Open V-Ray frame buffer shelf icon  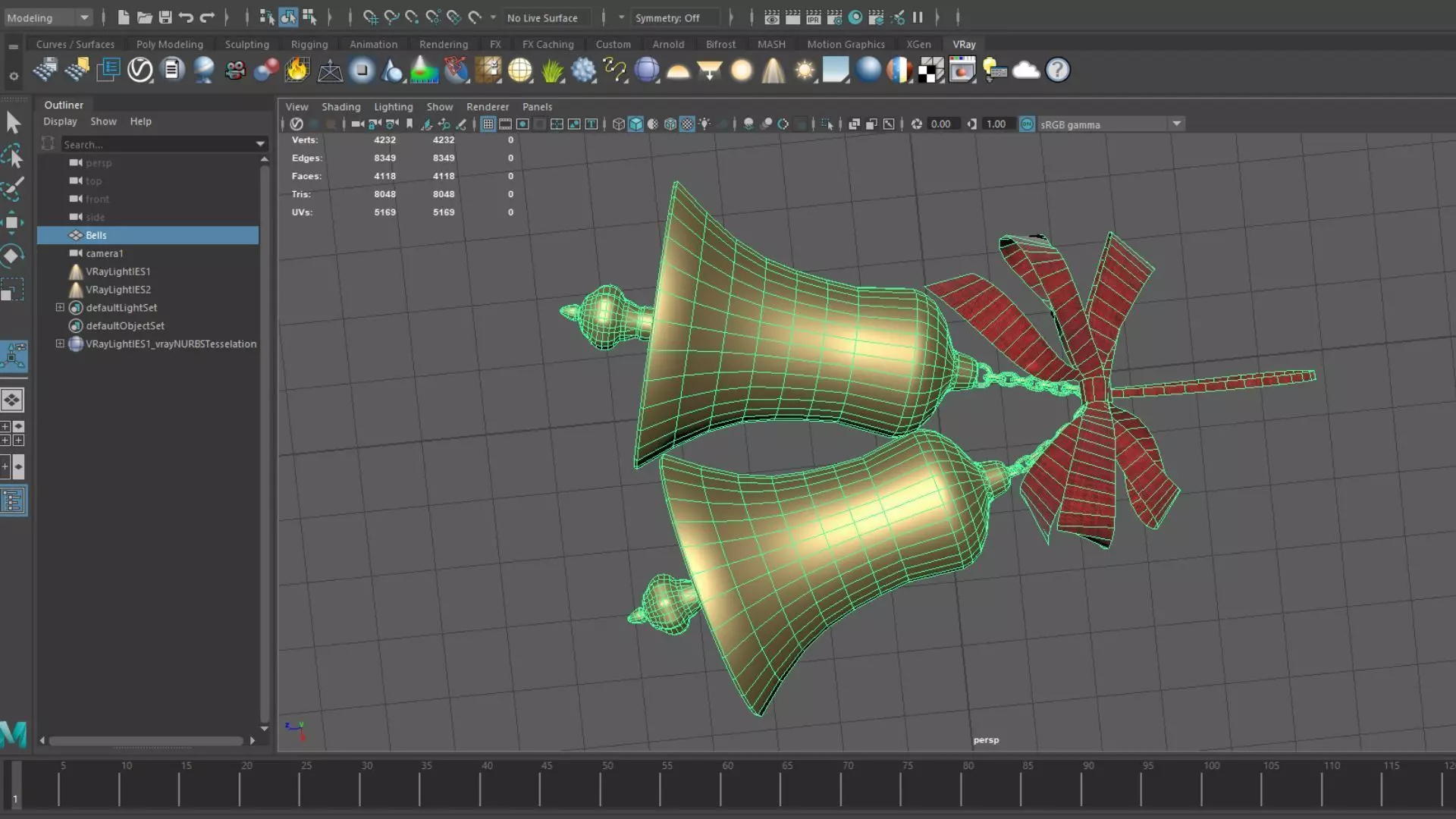point(962,71)
